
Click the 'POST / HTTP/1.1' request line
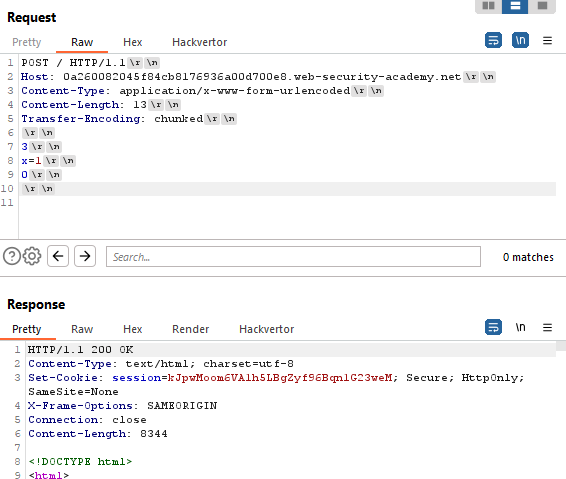point(73,63)
